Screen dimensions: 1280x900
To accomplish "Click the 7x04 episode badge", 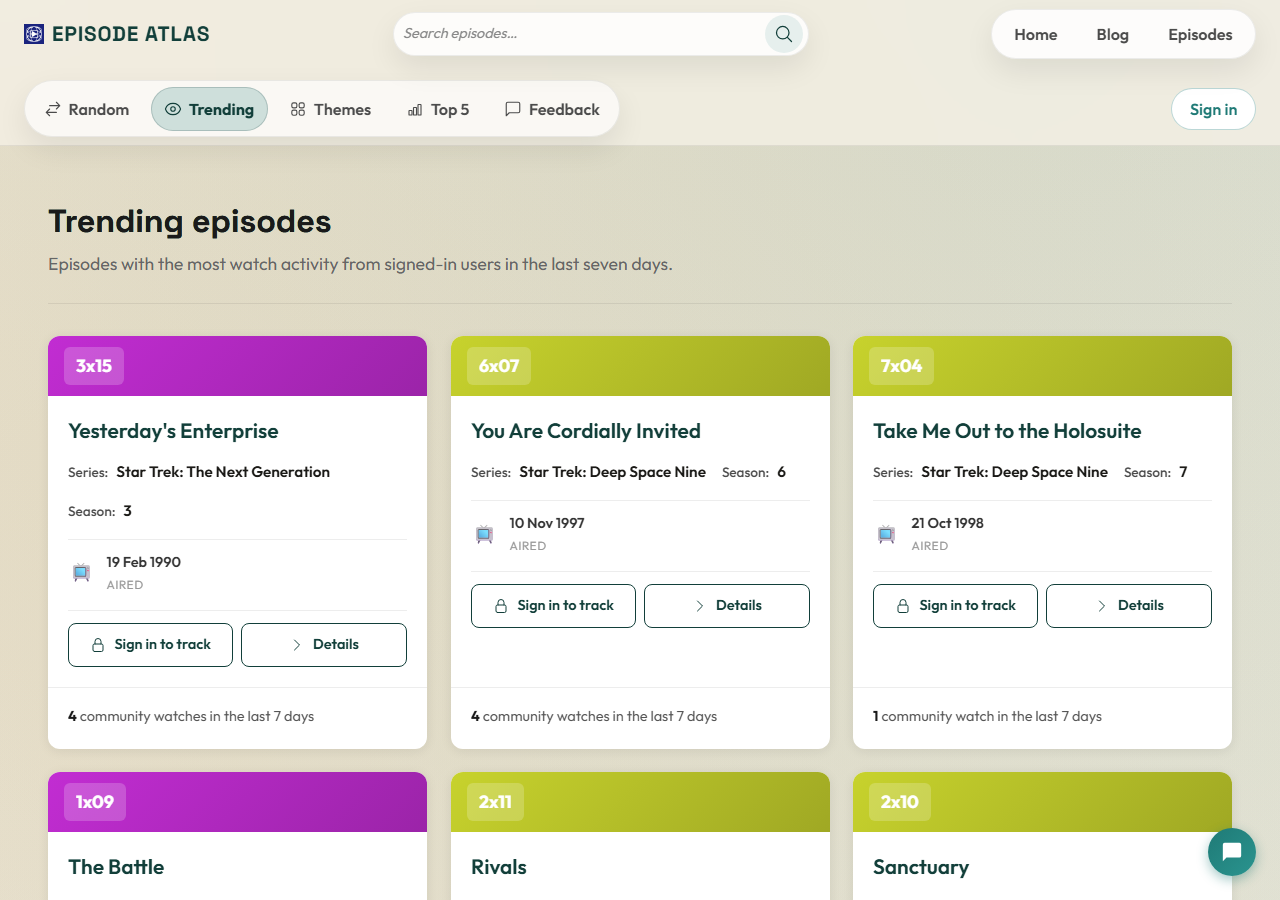I will point(901,366).
